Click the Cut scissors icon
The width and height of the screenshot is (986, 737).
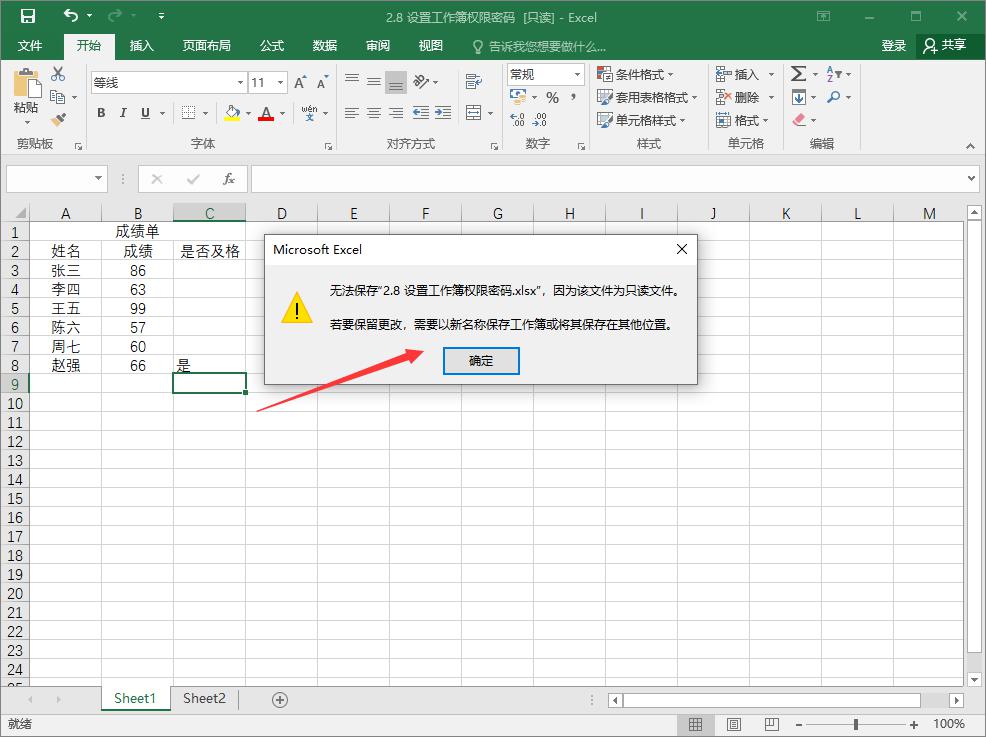point(58,75)
